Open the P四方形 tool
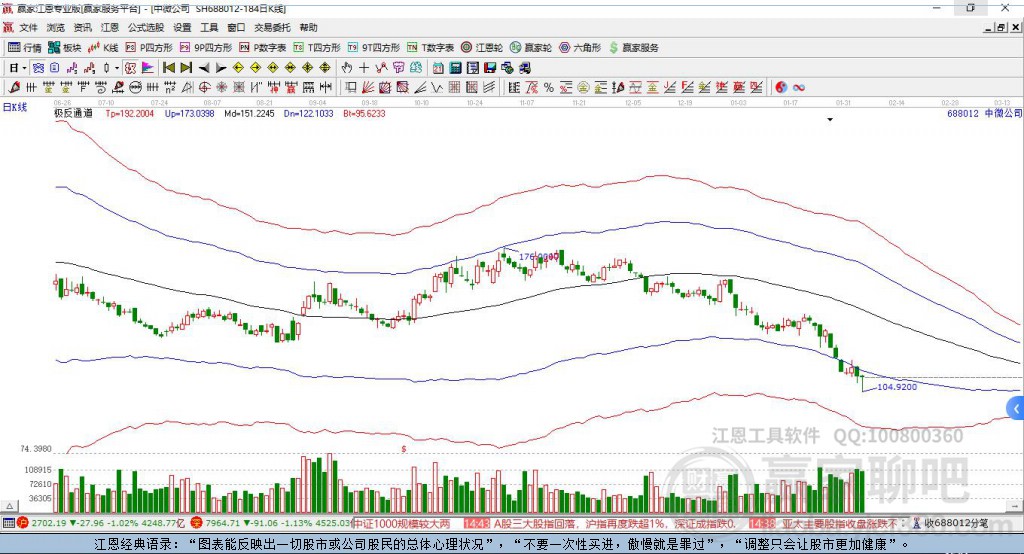Viewport: 1024px width, 554px height. coord(149,48)
